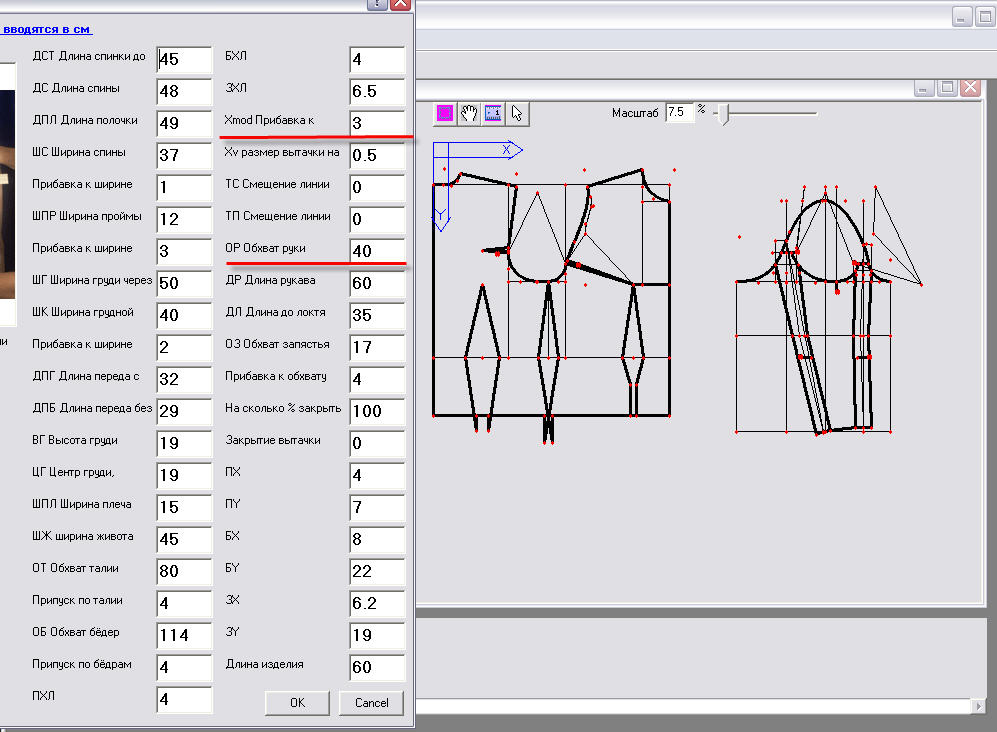This screenshot has width=997, height=732.
Task: Click the dialog help question mark button
Action: [377, 4]
